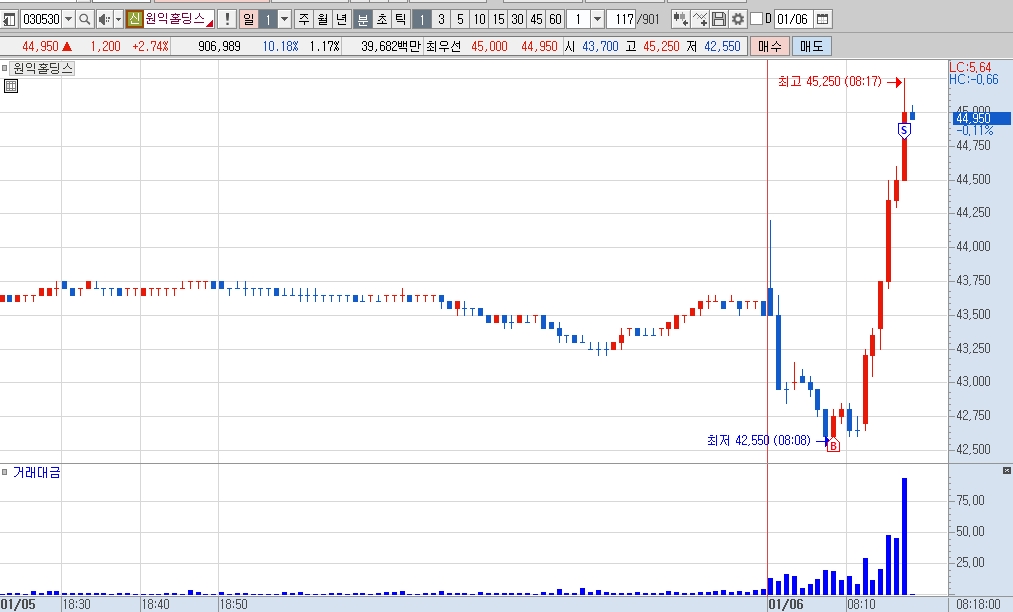Click the stock search magnifier icon
This screenshot has width=1013, height=612.
pos(85,19)
